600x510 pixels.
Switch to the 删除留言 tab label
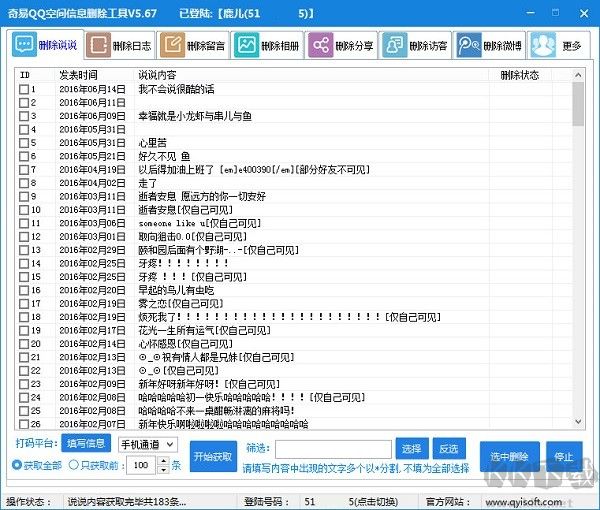205,46
